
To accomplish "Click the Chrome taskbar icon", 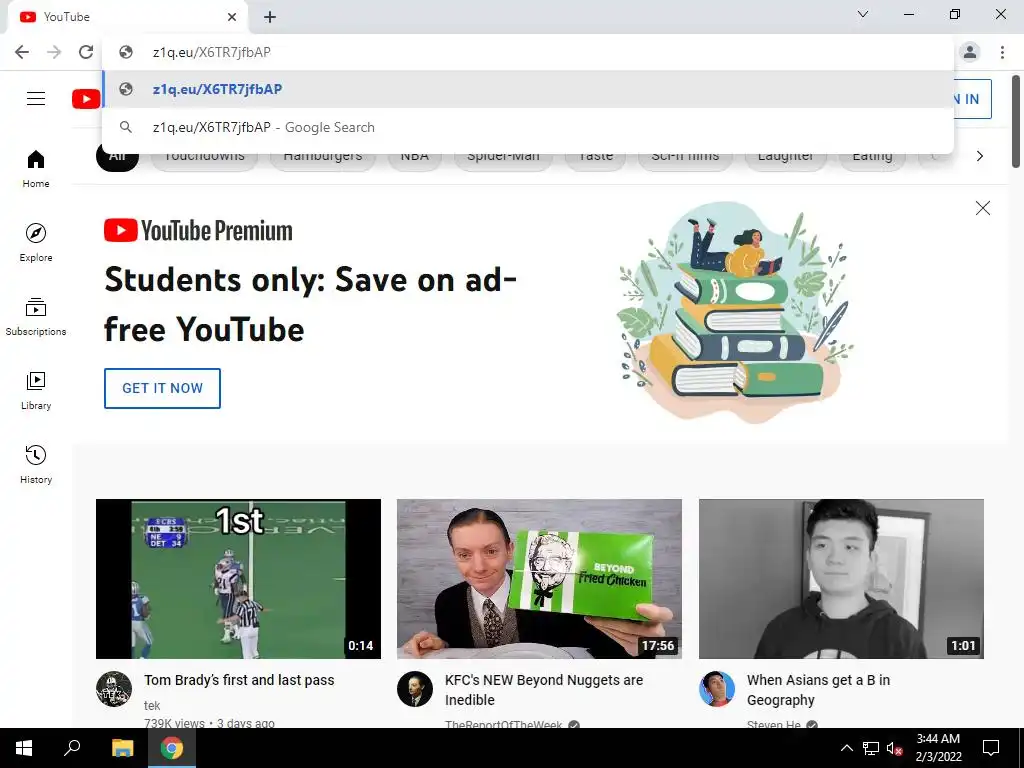I will pyautogui.click(x=172, y=748).
